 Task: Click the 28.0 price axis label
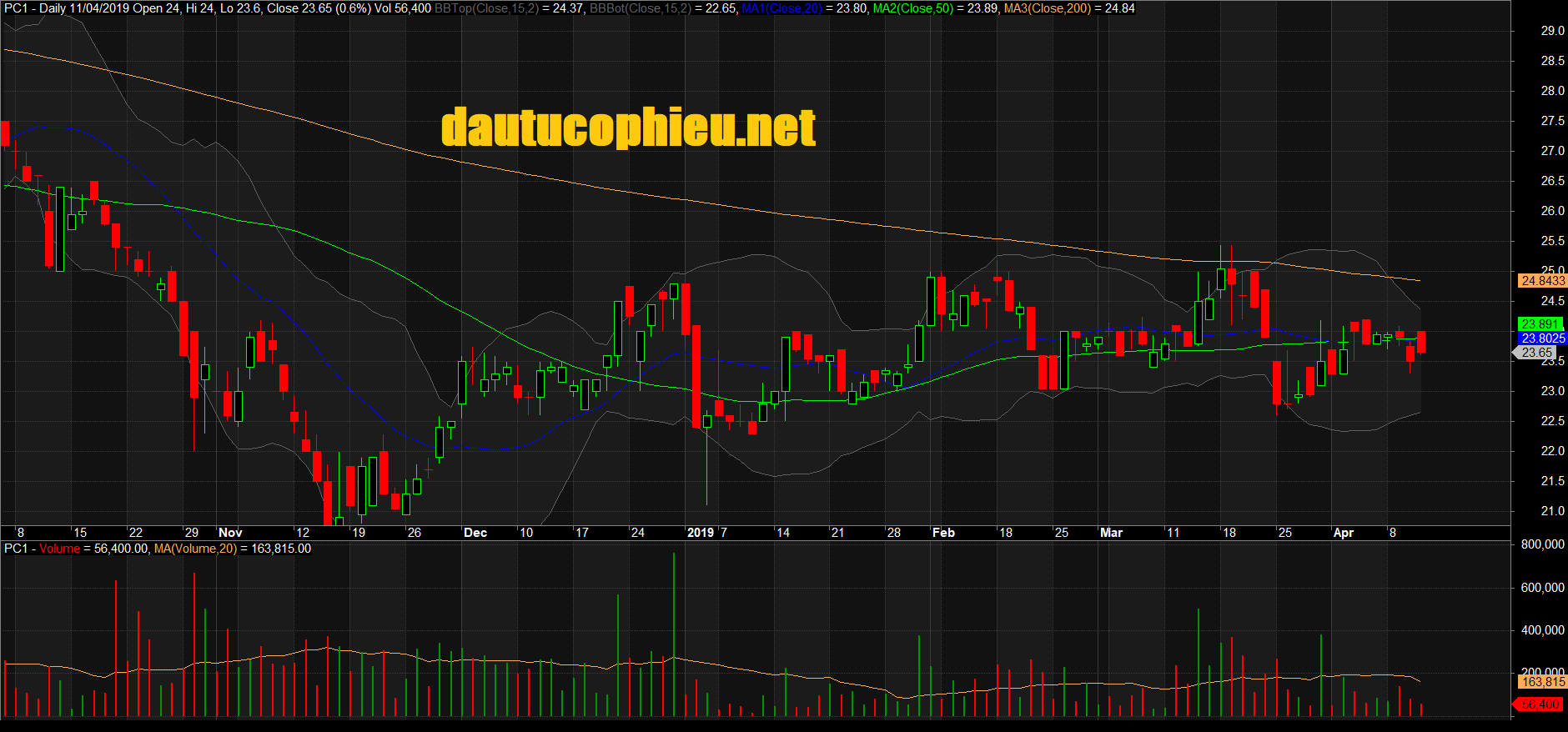click(x=1552, y=91)
